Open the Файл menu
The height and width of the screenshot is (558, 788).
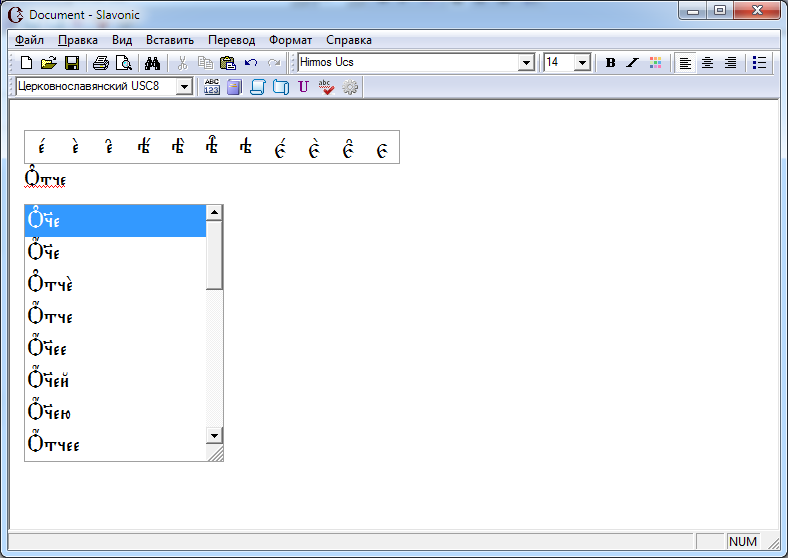[x=30, y=40]
